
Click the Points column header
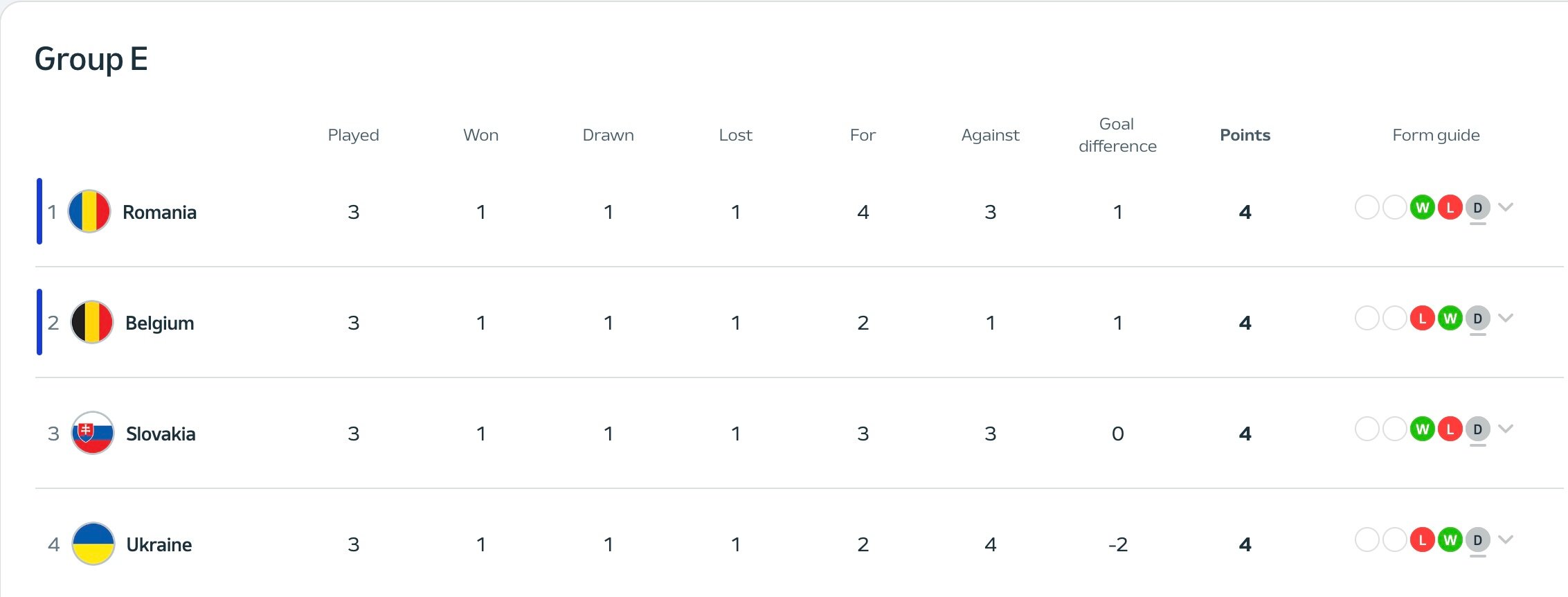[x=1245, y=135]
